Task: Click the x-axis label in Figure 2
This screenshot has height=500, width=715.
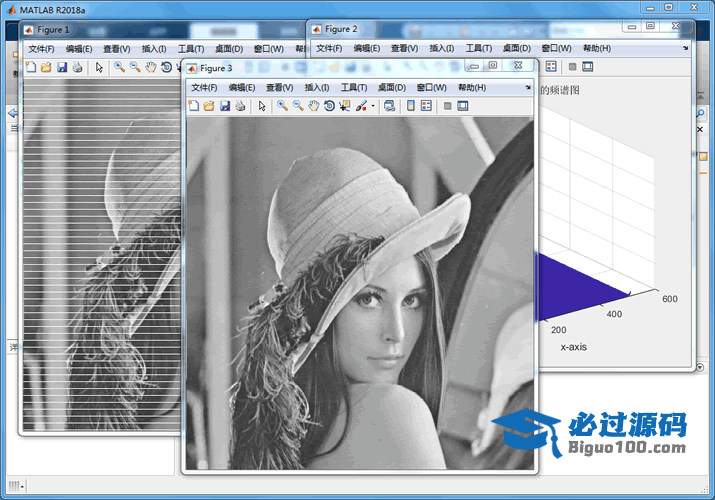Action: [574, 347]
